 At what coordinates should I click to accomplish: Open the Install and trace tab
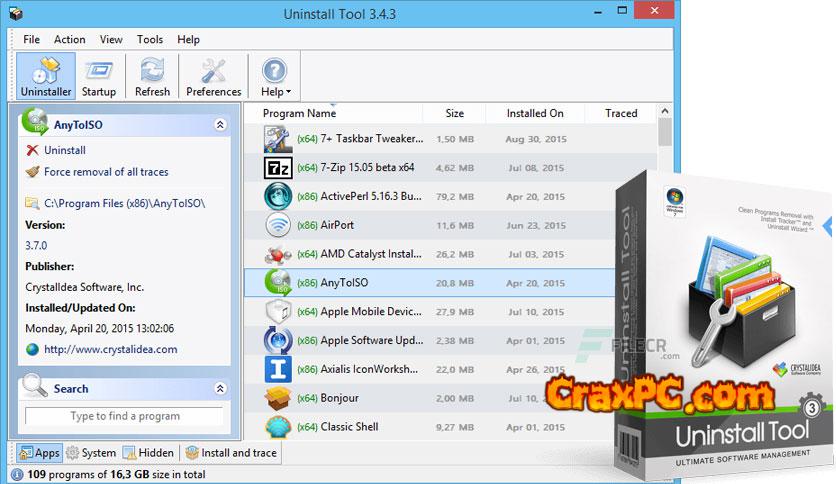click(x=231, y=453)
